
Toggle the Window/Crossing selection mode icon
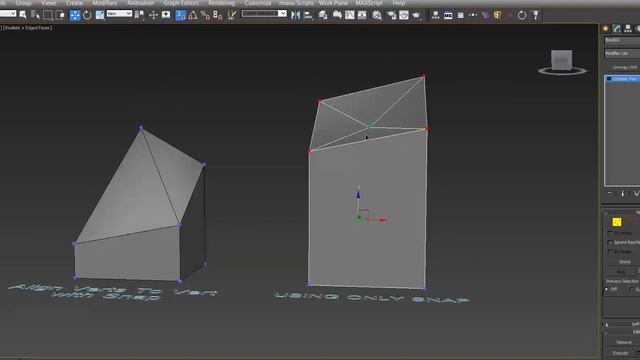click(60, 15)
